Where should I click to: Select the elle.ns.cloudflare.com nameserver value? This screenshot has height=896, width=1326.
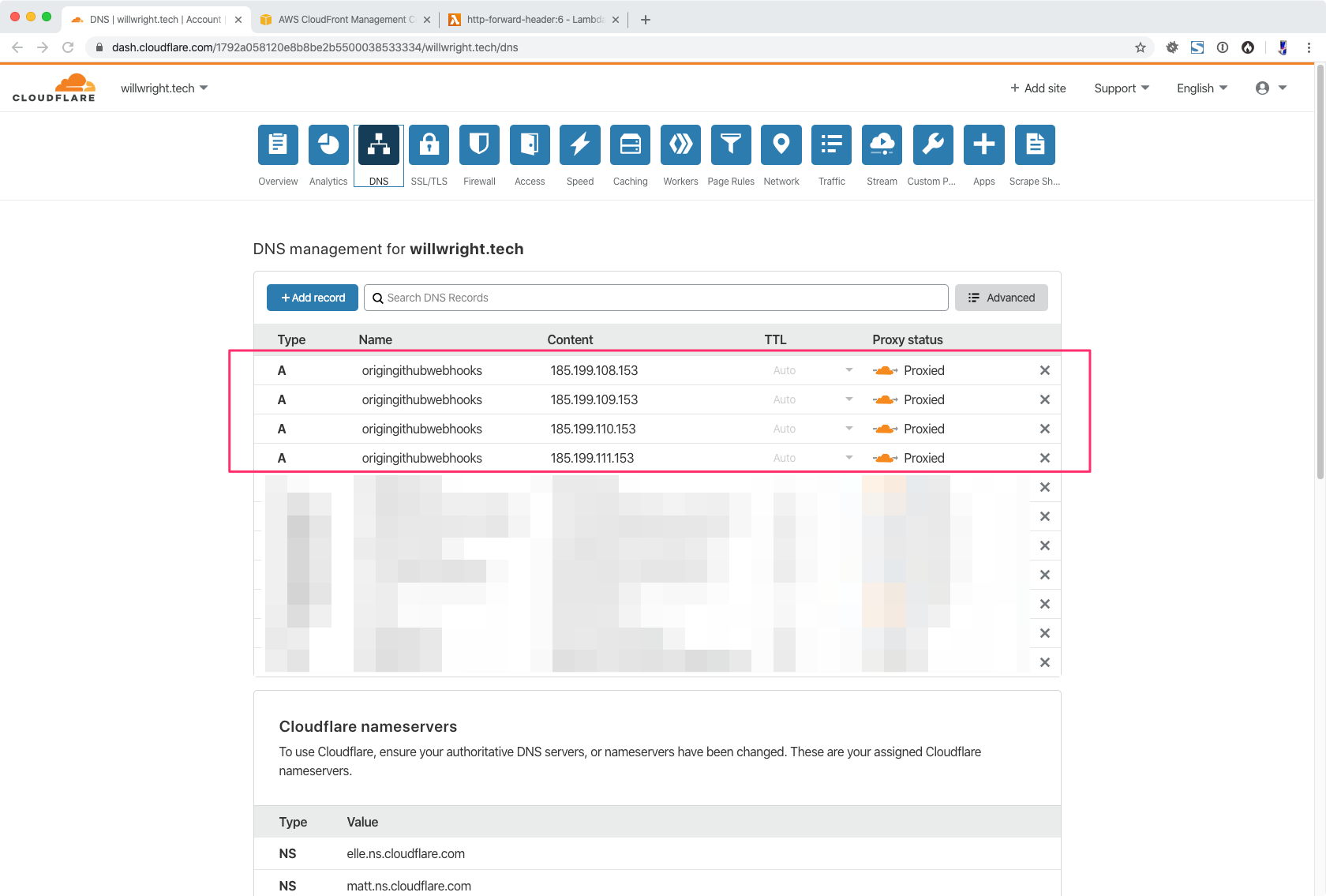(x=406, y=853)
